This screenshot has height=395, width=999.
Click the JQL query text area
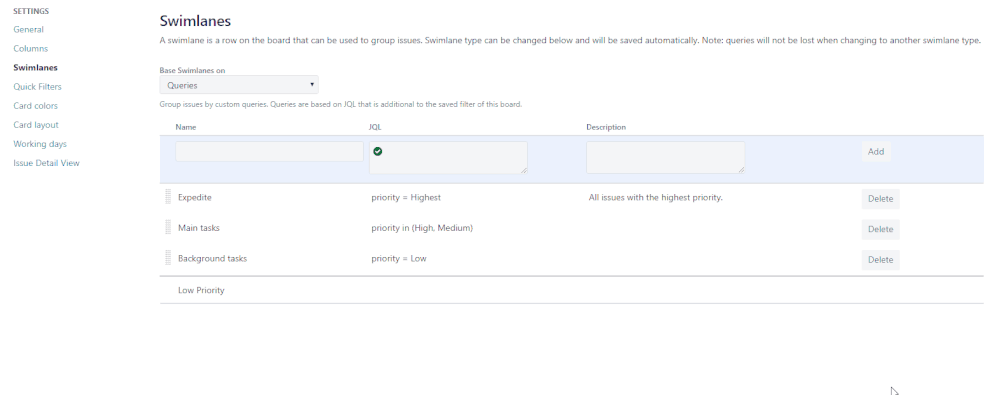point(449,157)
